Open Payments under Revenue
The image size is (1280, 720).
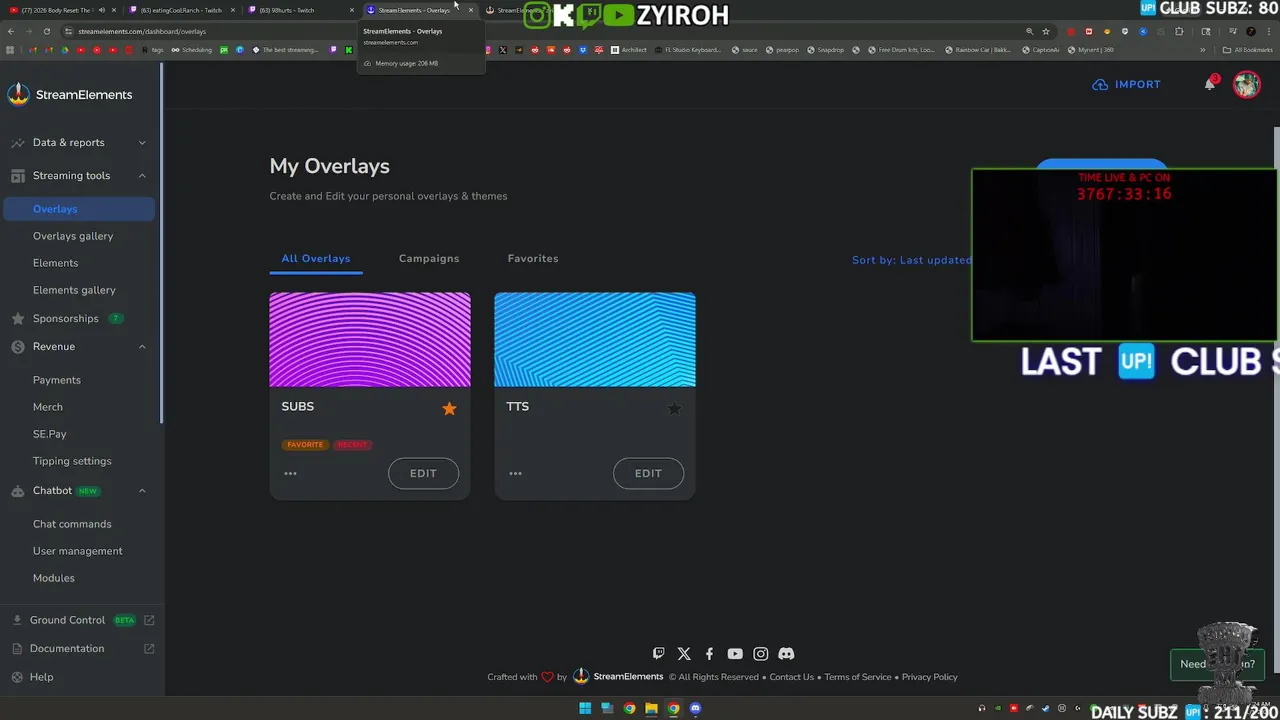pos(57,380)
